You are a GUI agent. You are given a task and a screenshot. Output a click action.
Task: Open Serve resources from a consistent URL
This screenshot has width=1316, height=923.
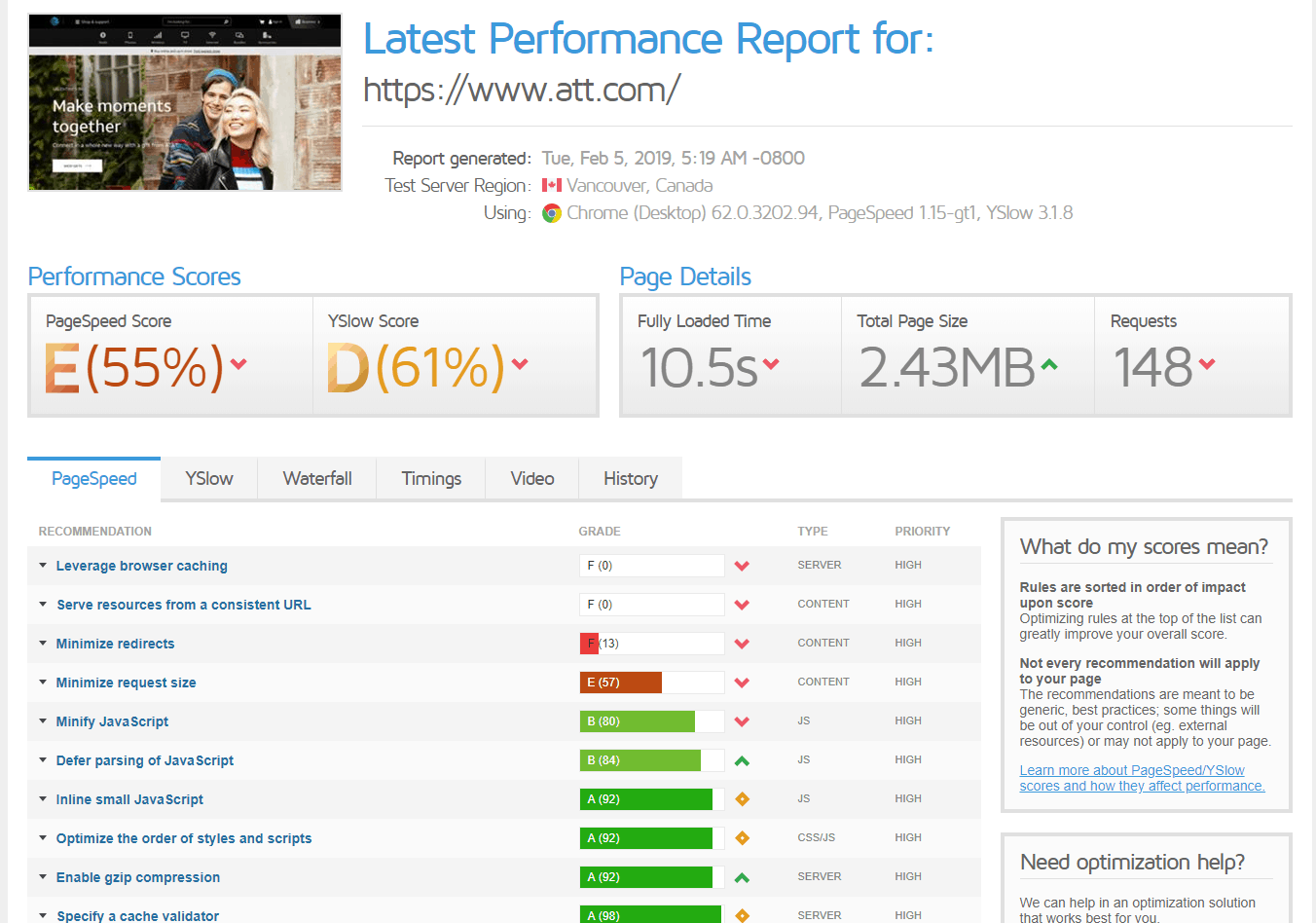pos(184,605)
